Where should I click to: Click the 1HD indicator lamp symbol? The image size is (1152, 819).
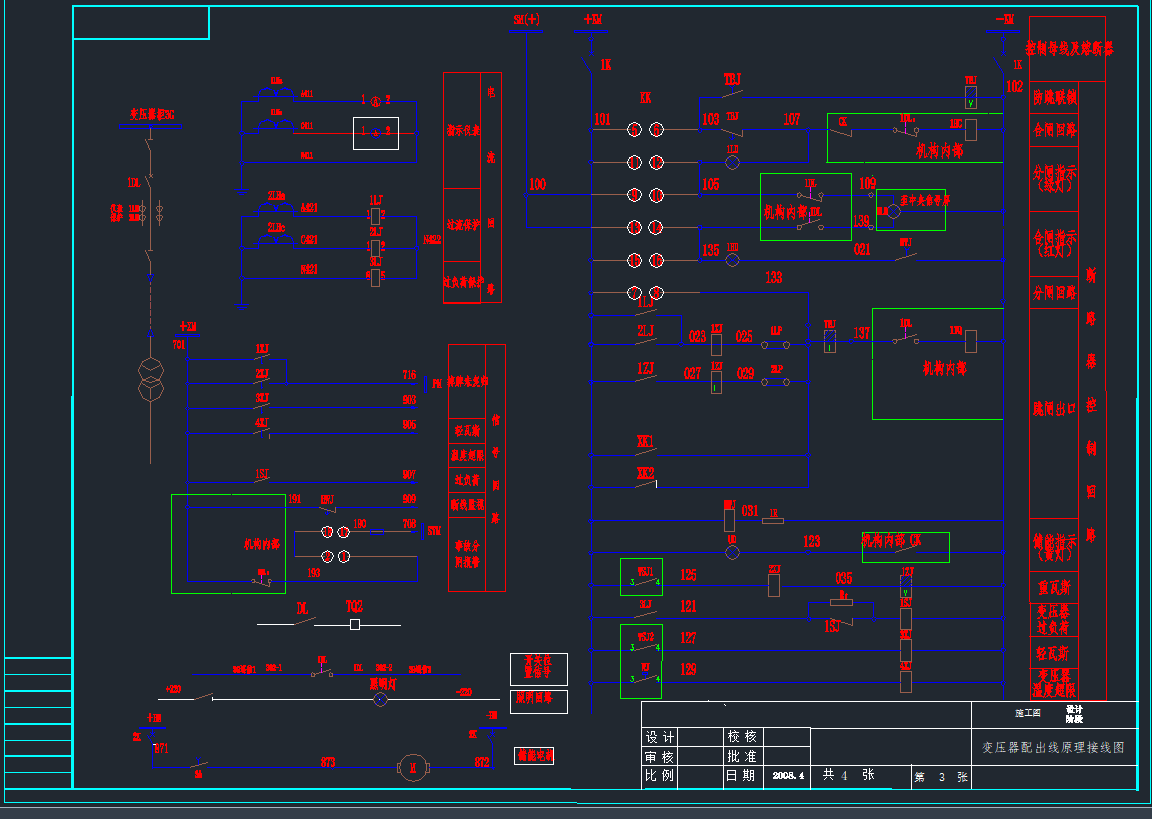(732, 260)
